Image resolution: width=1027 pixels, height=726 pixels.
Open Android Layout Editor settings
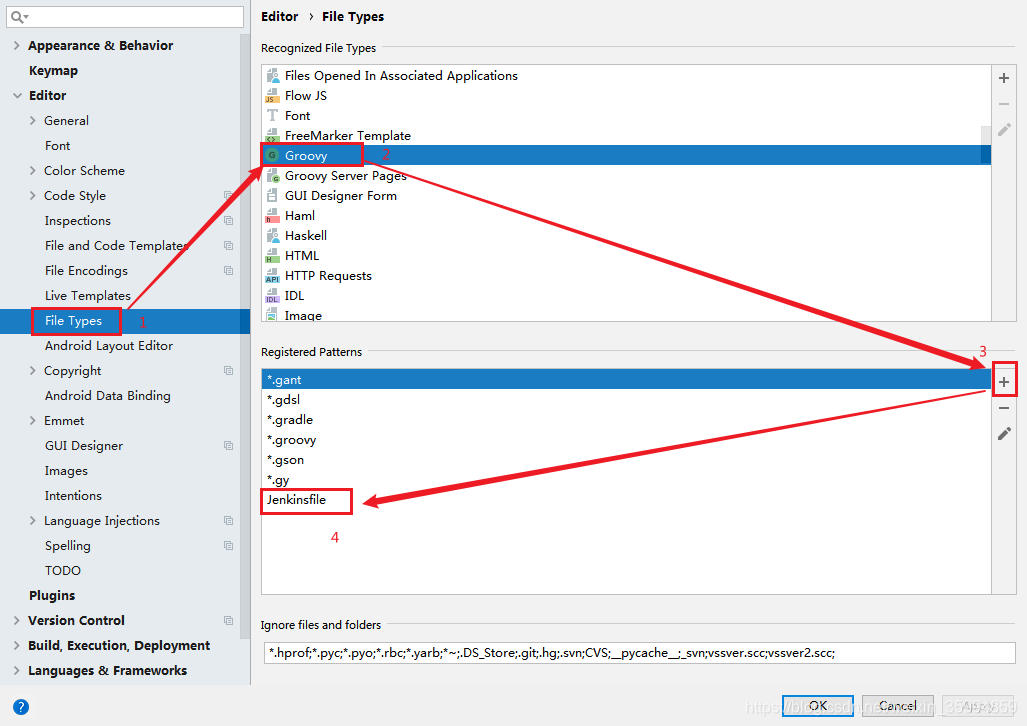tap(109, 345)
